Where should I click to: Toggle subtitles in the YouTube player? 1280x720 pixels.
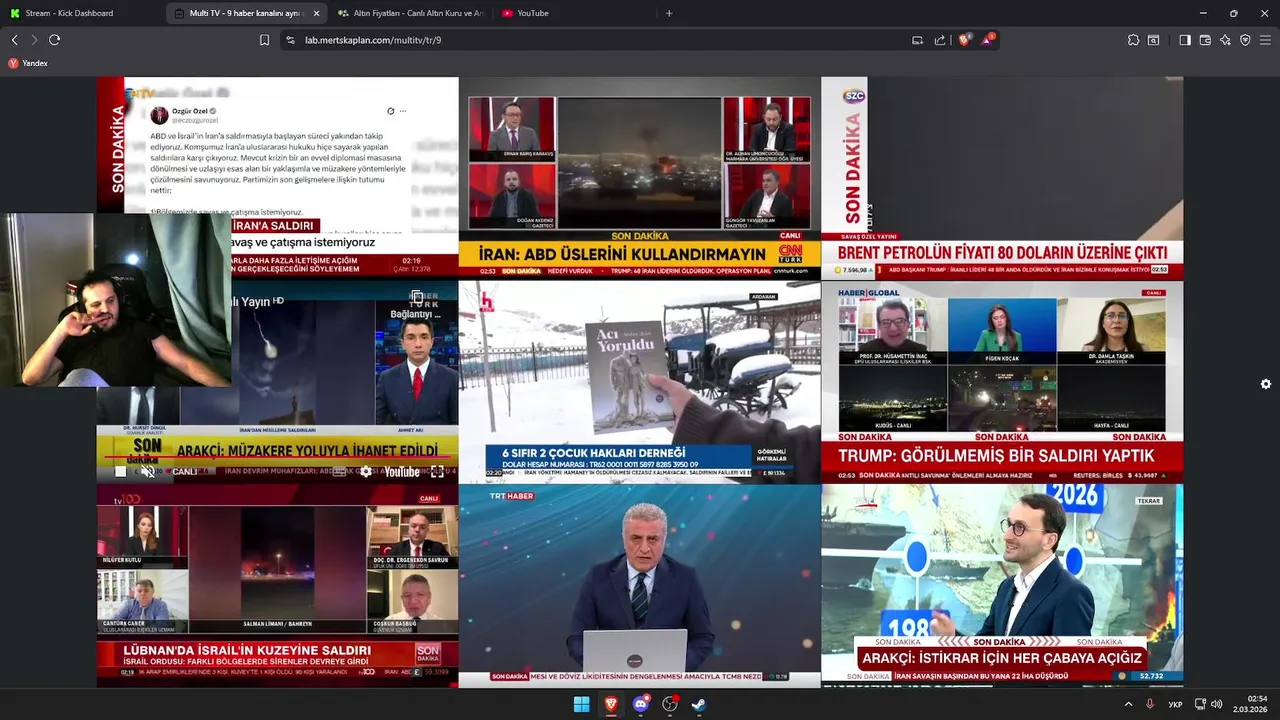click(x=340, y=472)
